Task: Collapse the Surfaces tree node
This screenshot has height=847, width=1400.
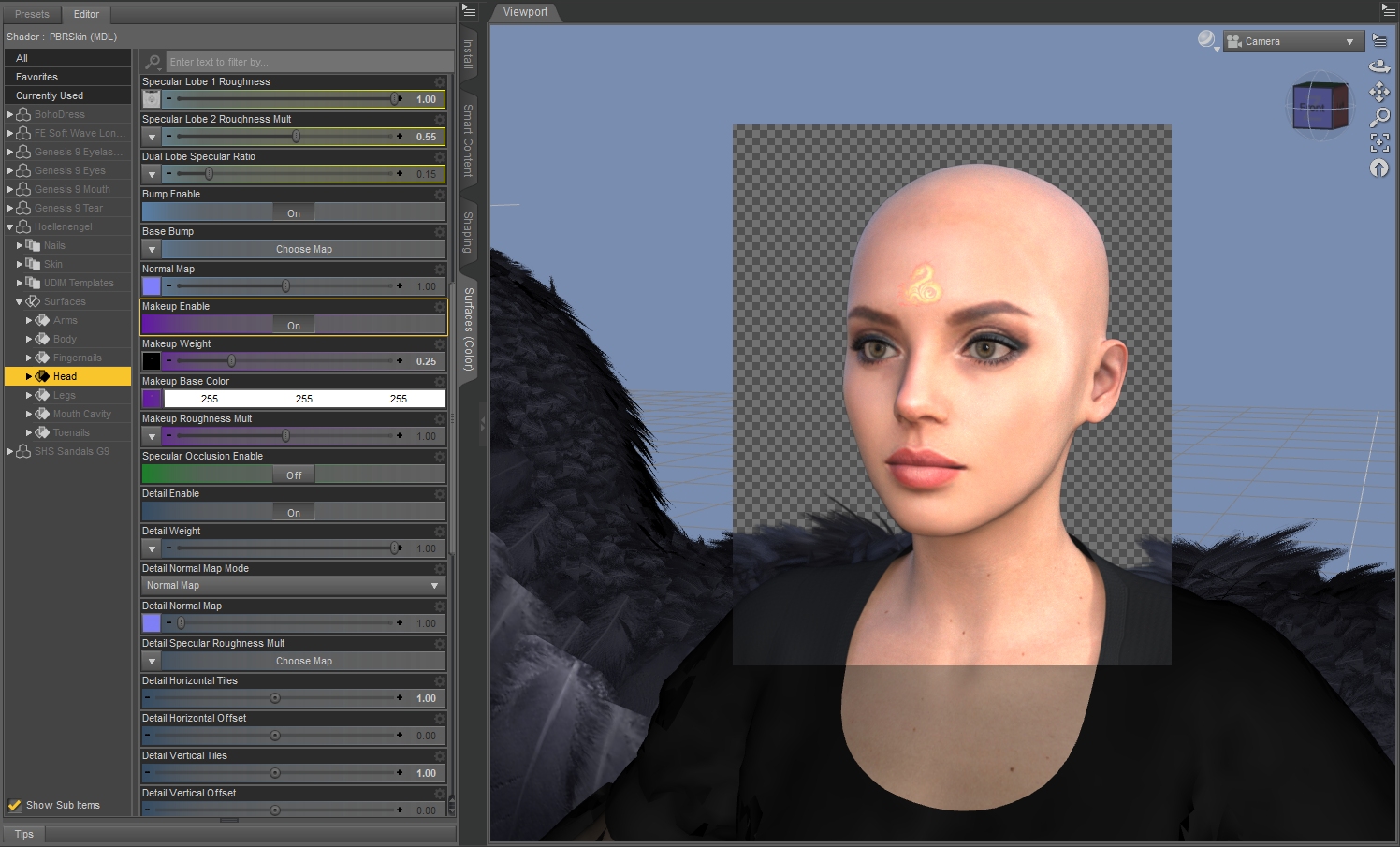Action: [x=20, y=301]
